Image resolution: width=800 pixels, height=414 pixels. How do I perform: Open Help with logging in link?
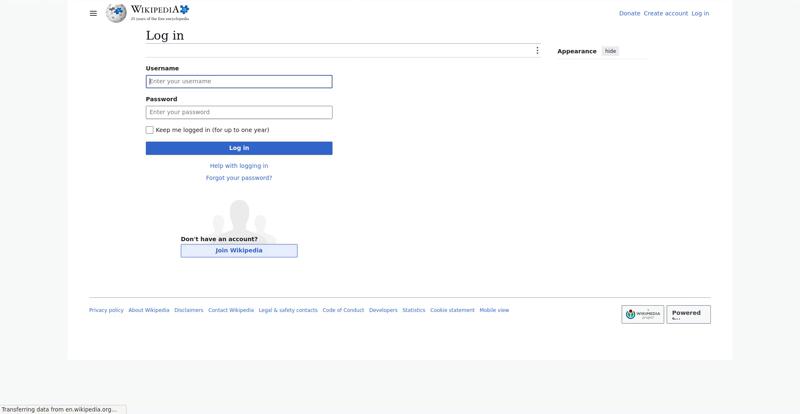[239, 166]
